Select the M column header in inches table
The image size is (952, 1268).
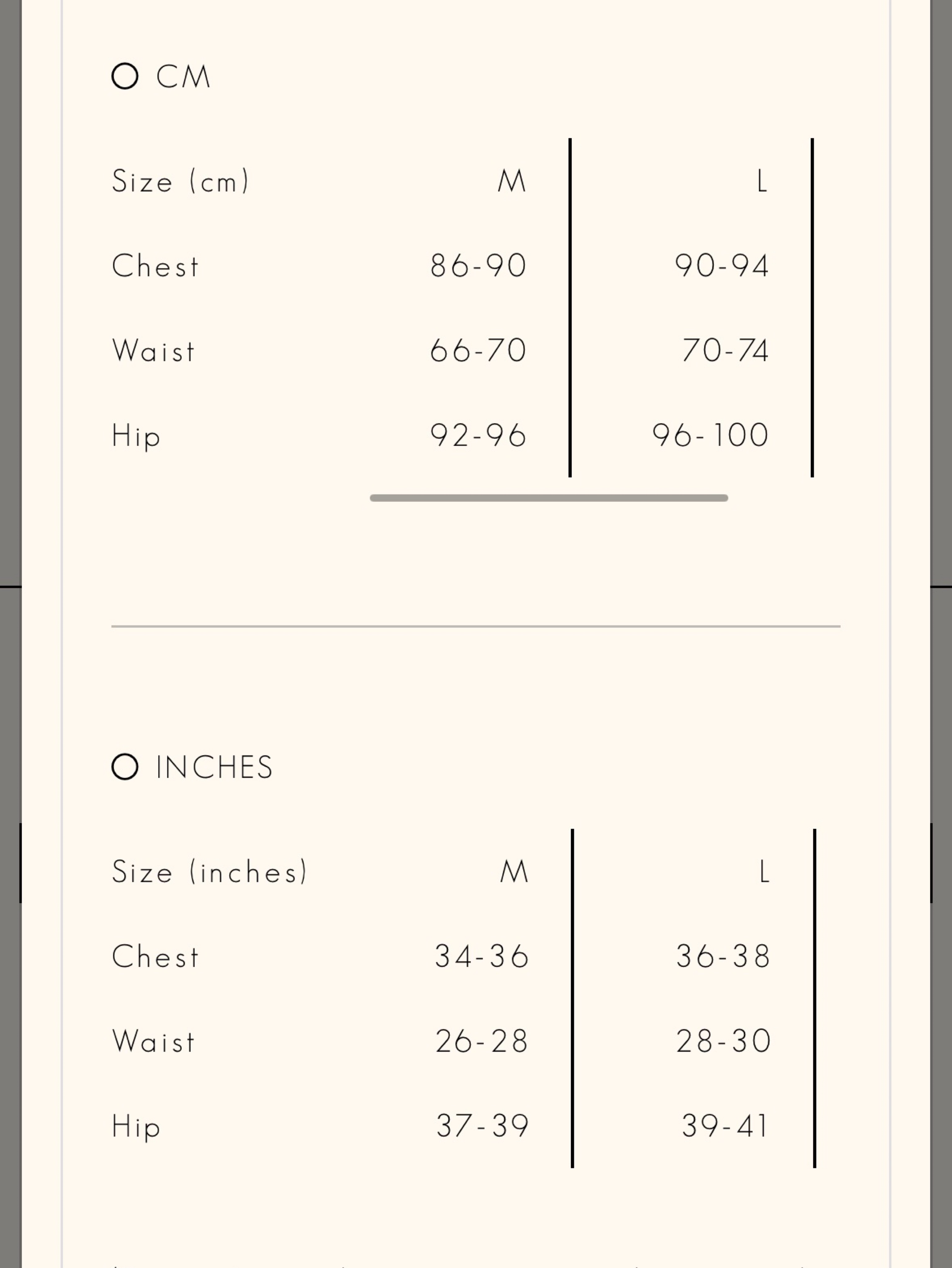pos(514,872)
